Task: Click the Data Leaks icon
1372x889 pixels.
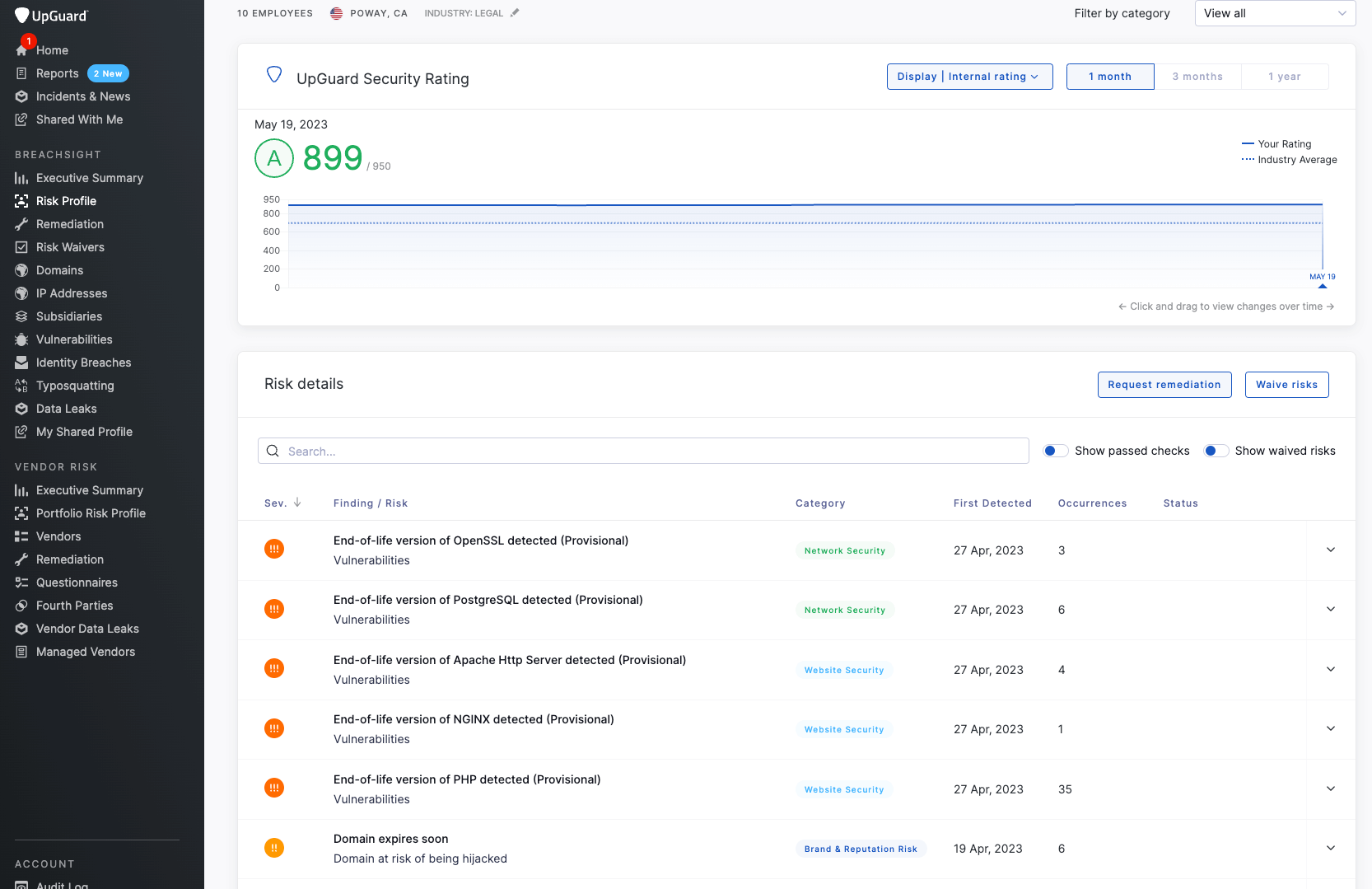Action: (21, 409)
